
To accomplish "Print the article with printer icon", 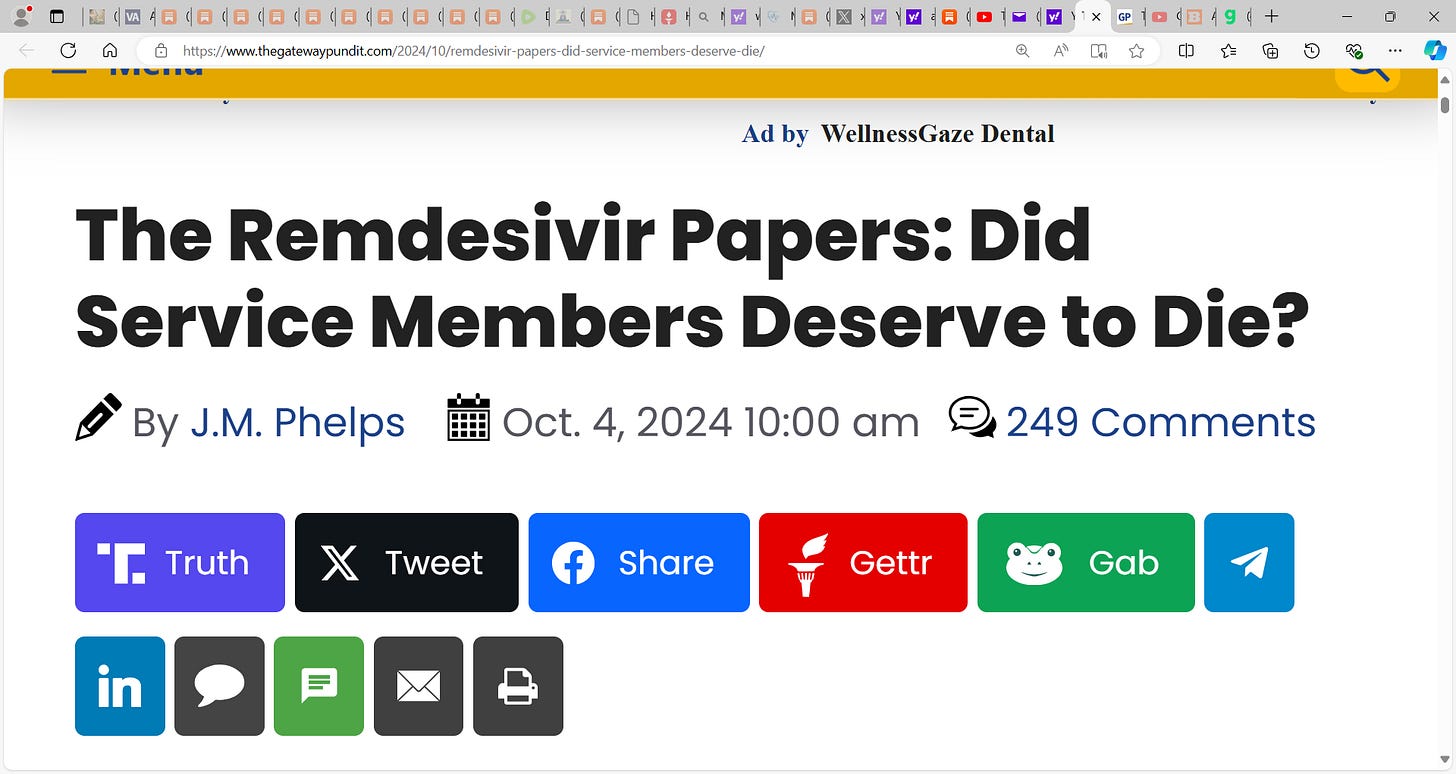I will (x=518, y=686).
